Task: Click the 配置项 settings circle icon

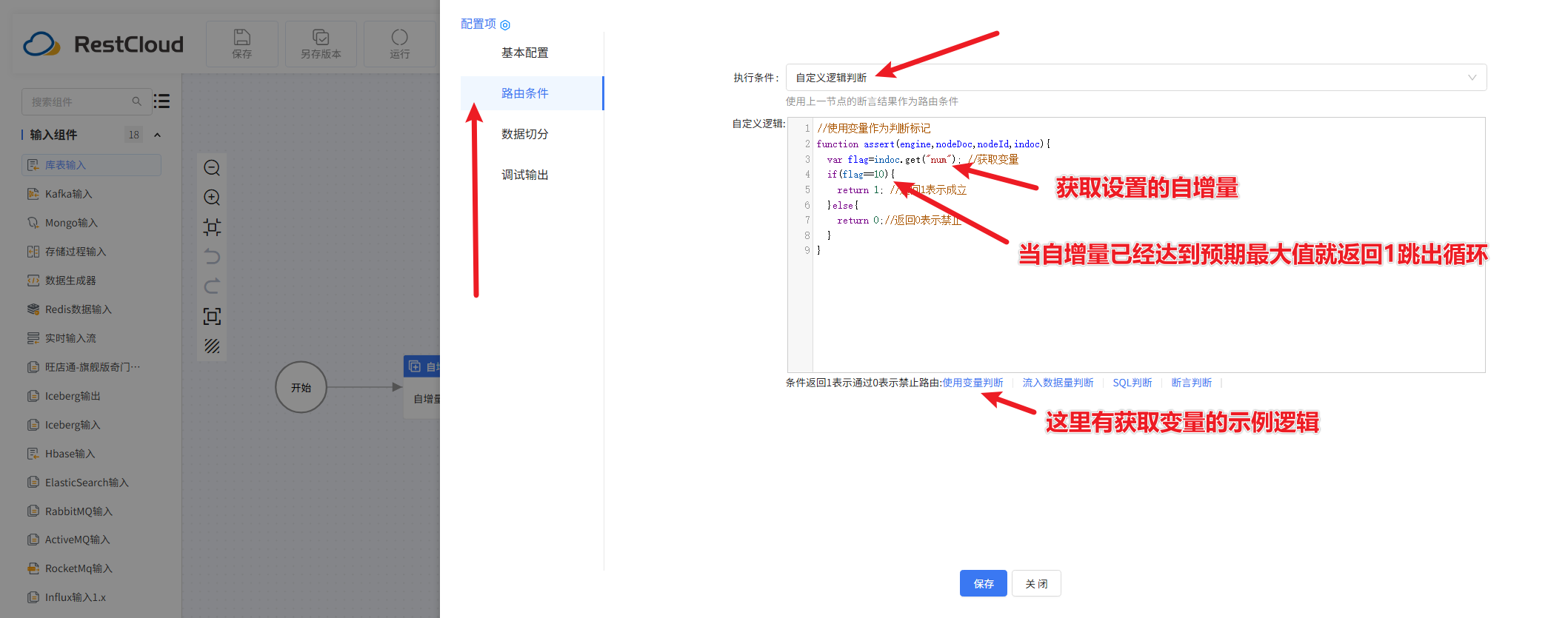Action: [x=505, y=25]
